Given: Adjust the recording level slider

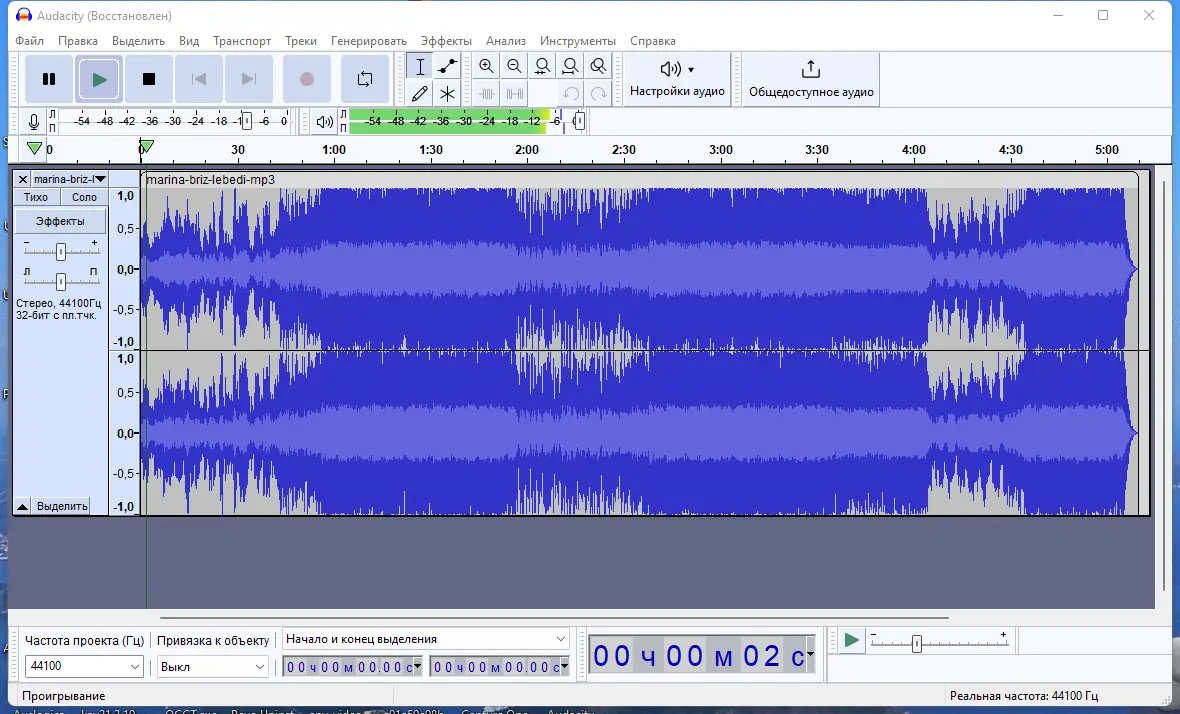Looking at the screenshot, I should click(246, 121).
